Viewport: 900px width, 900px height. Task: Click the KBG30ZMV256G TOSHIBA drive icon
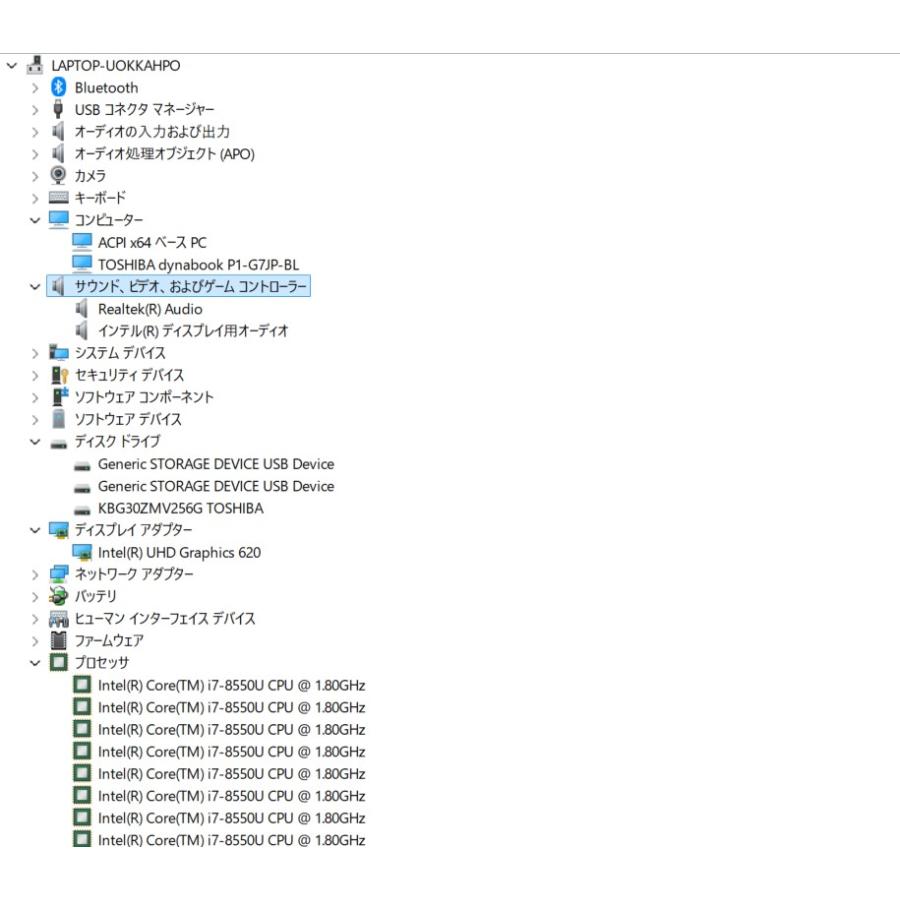pyautogui.click(x=82, y=510)
